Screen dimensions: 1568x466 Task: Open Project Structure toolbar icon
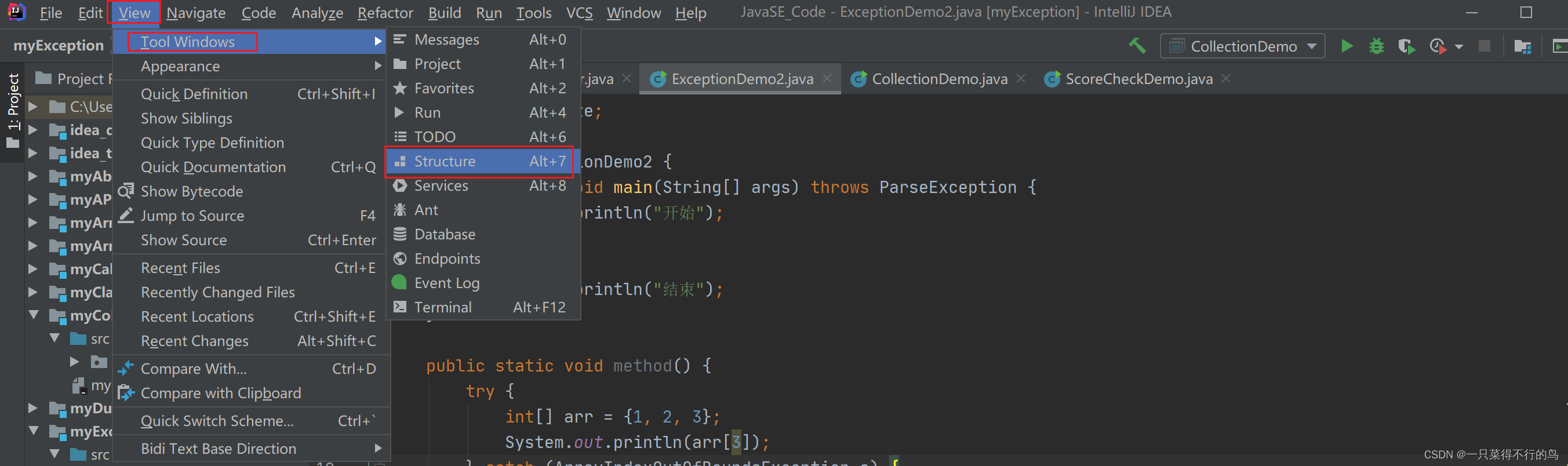coord(1522,46)
